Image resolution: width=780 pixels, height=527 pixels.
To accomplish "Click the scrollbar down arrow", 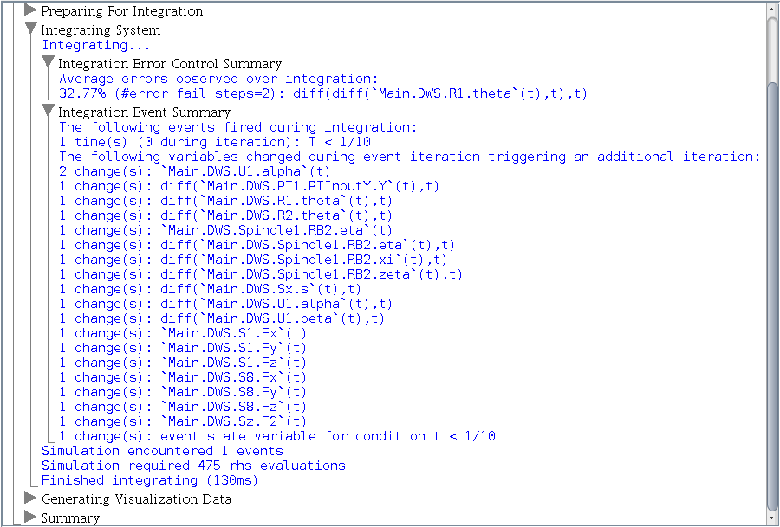I will pyautogui.click(x=771, y=518).
